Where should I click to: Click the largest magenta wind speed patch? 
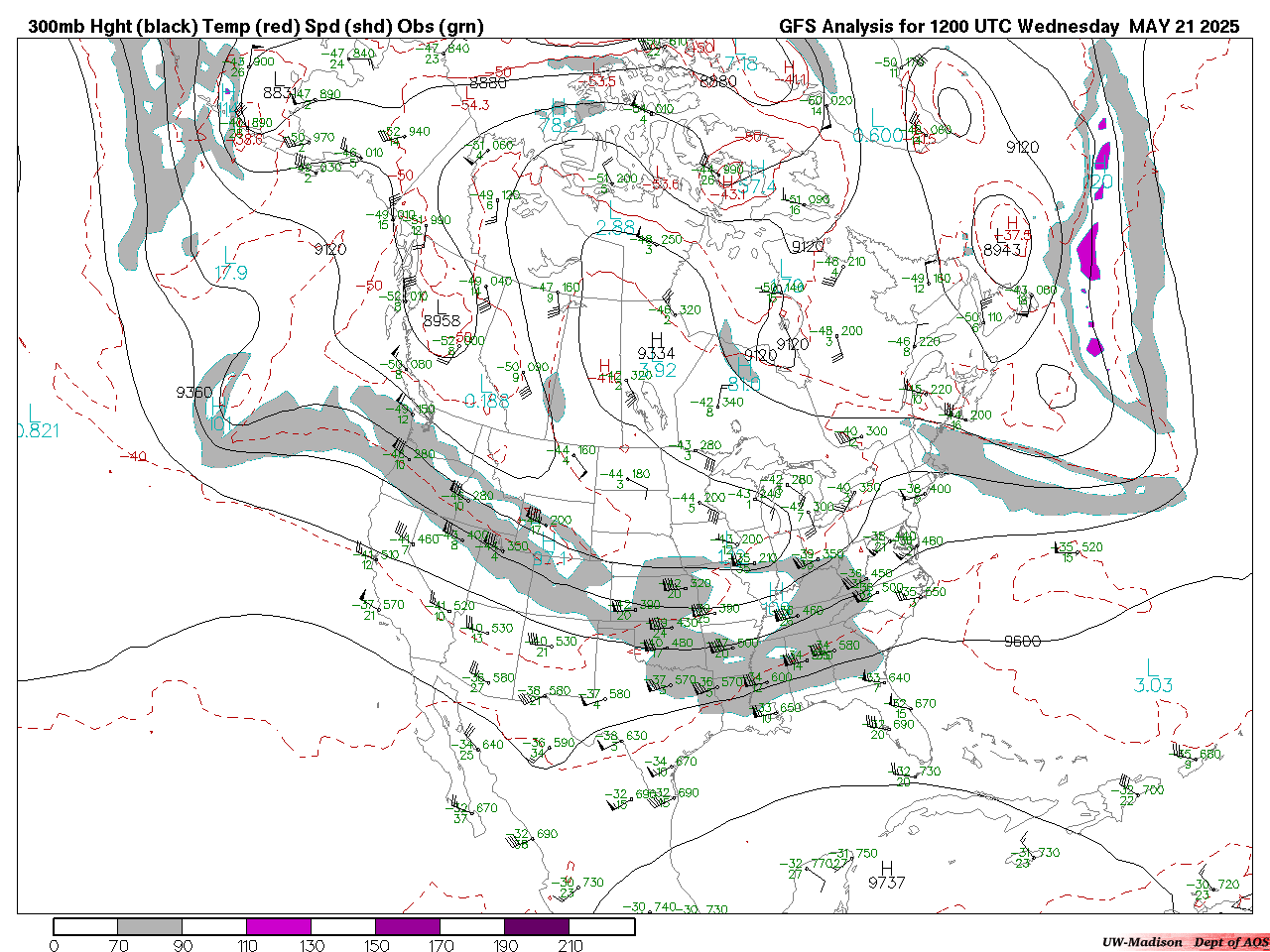click(1088, 253)
